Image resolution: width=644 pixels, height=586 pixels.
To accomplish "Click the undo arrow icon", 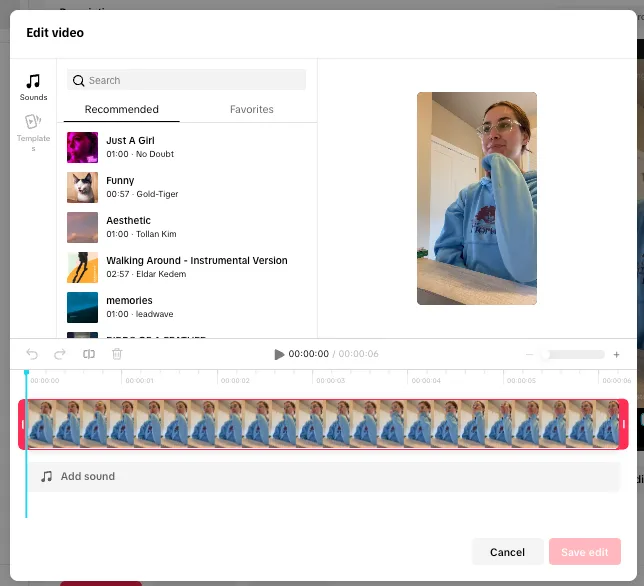I will coord(32,354).
